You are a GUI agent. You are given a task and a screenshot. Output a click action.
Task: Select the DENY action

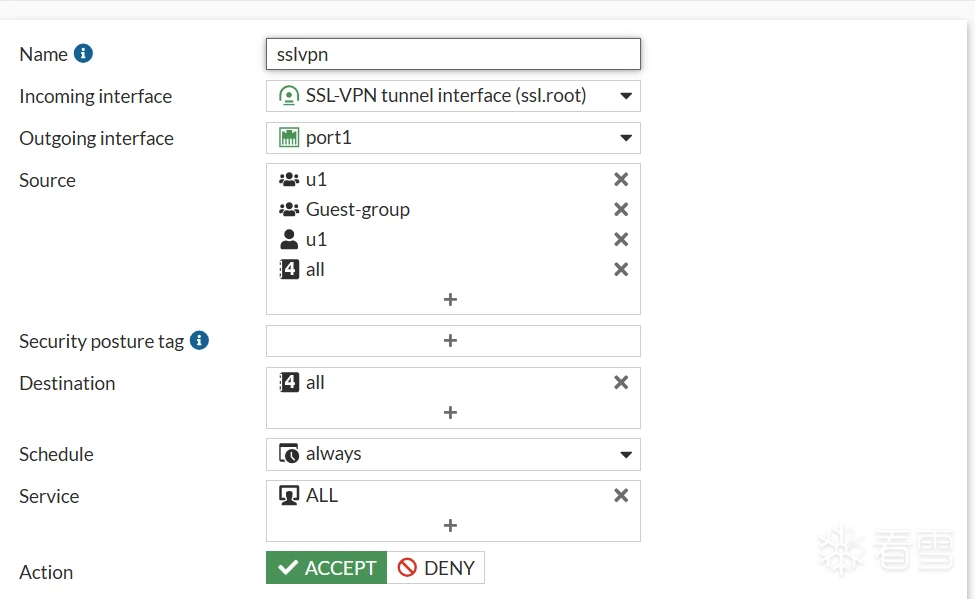[x=435, y=567]
